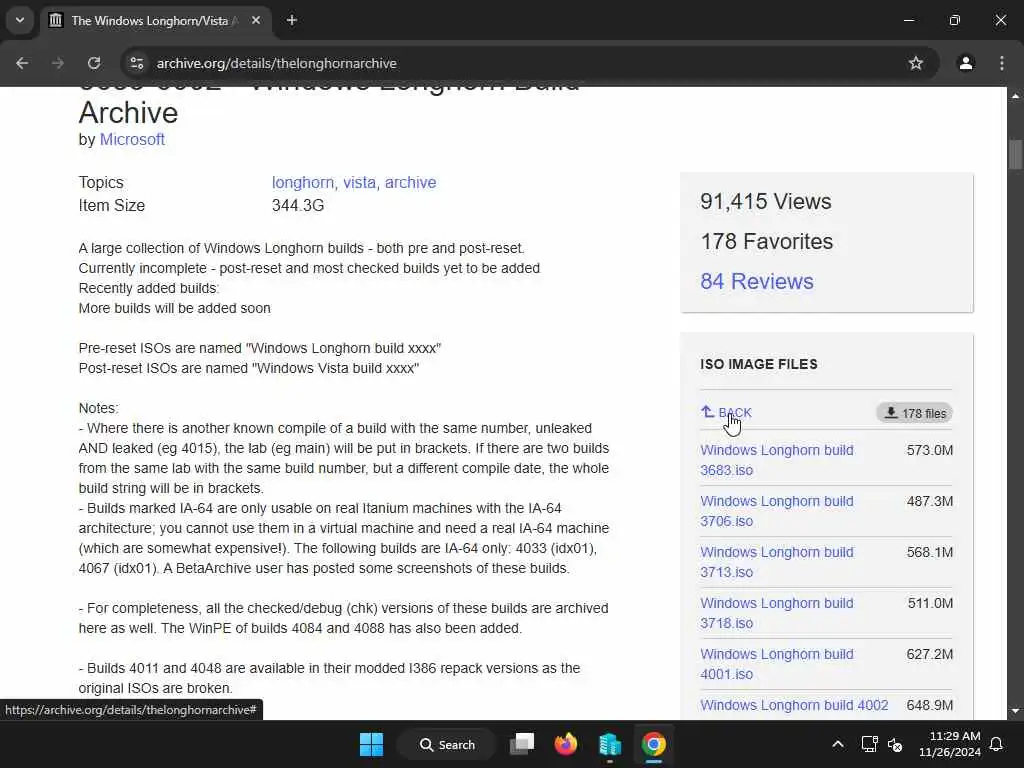
Task: Open the blue server app on taskbar
Action: pyautogui.click(x=610, y=744)
